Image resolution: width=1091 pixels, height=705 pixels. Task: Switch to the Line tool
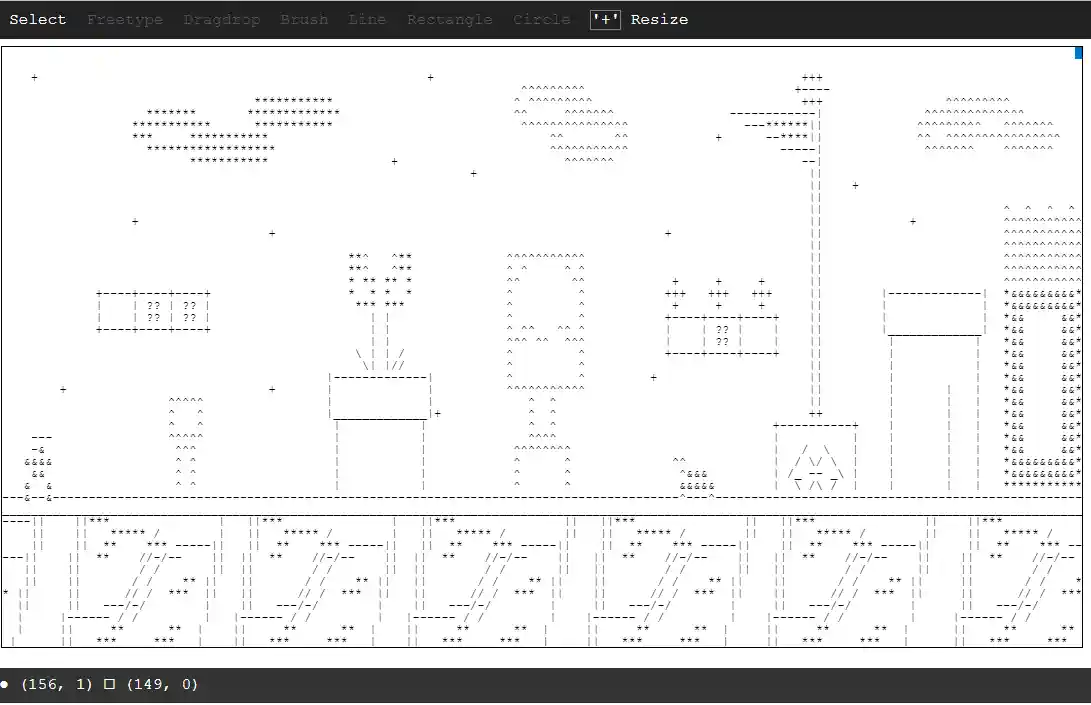(x=367, y=19)
